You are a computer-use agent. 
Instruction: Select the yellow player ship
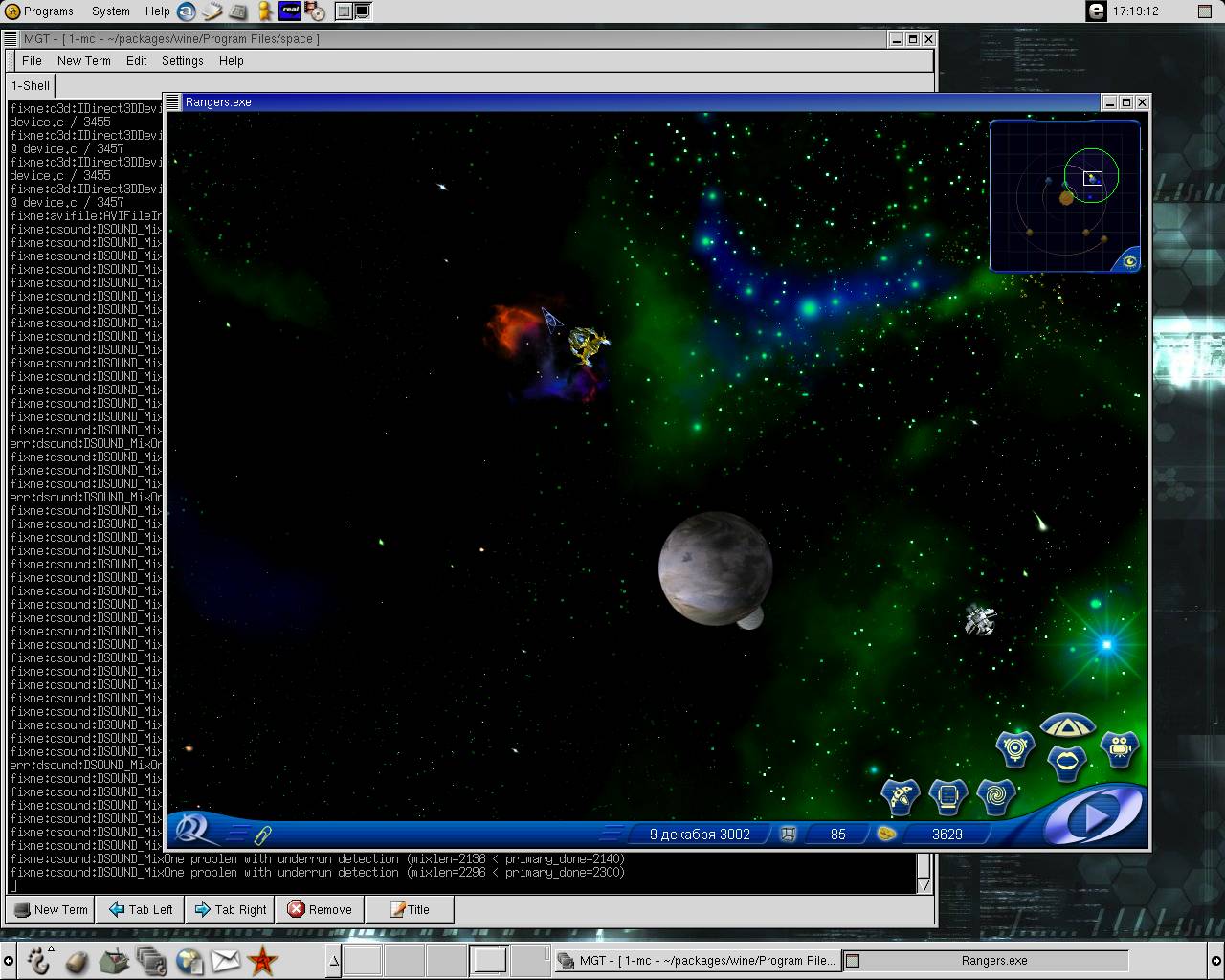click(587, 345)
